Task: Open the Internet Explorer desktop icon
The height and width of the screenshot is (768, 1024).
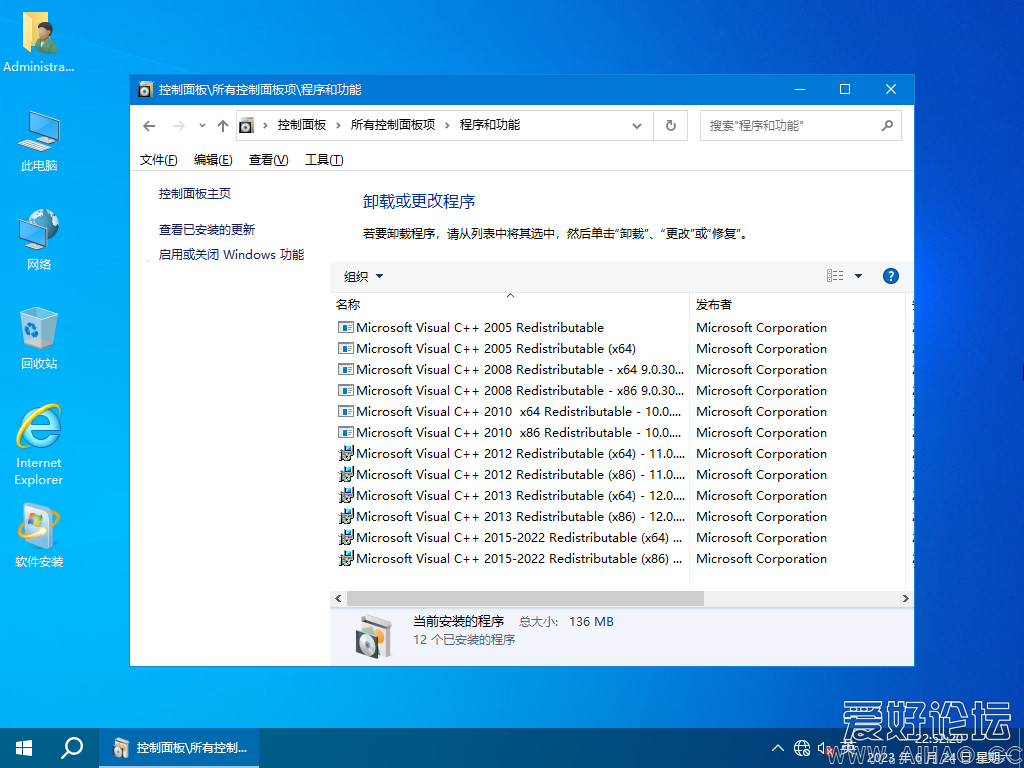Action: coord(39,444)
